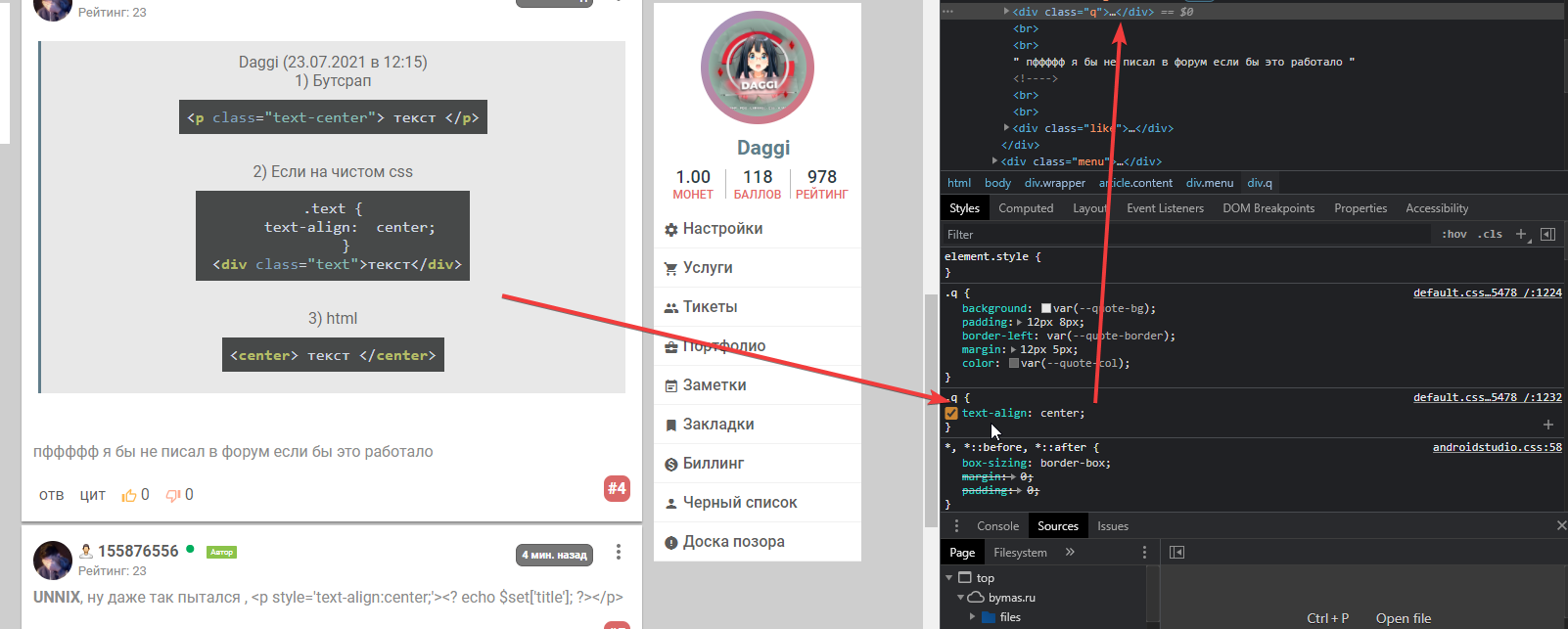Image resolution: width=1568 pixels, height=629 pixels.
Task: Click the thumbs-down dislike icon on post #4
Action: (173, 496)
